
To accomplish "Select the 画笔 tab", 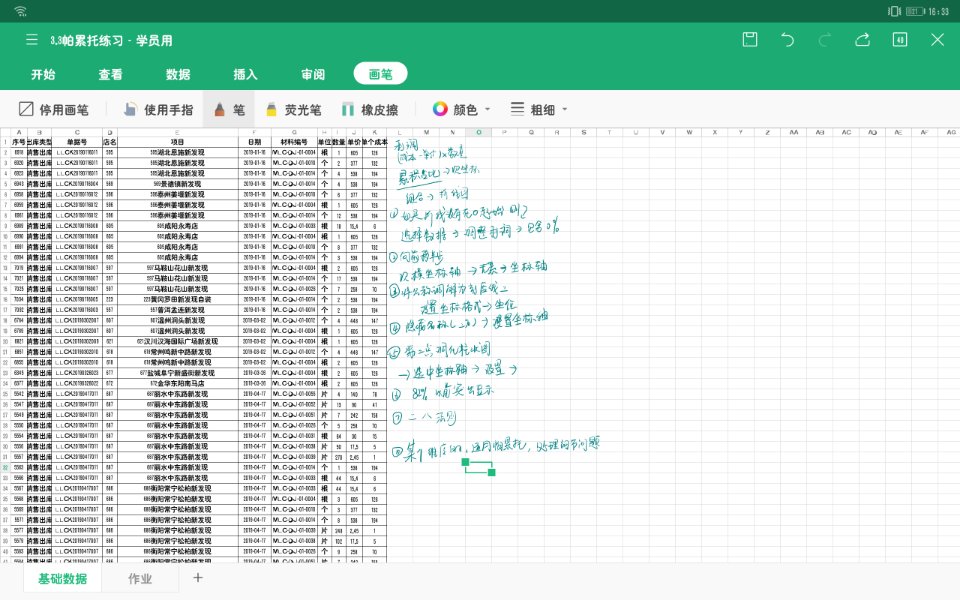I will 380,74.
